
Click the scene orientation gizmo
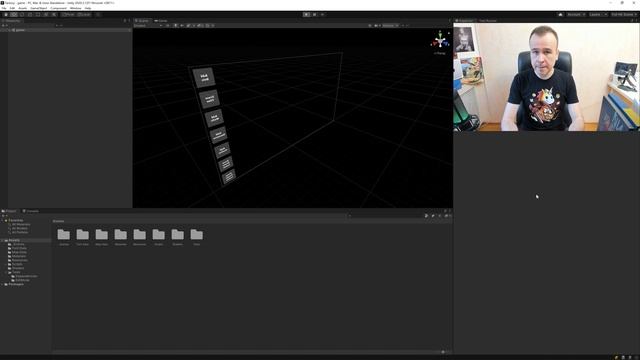coord(440,40)
